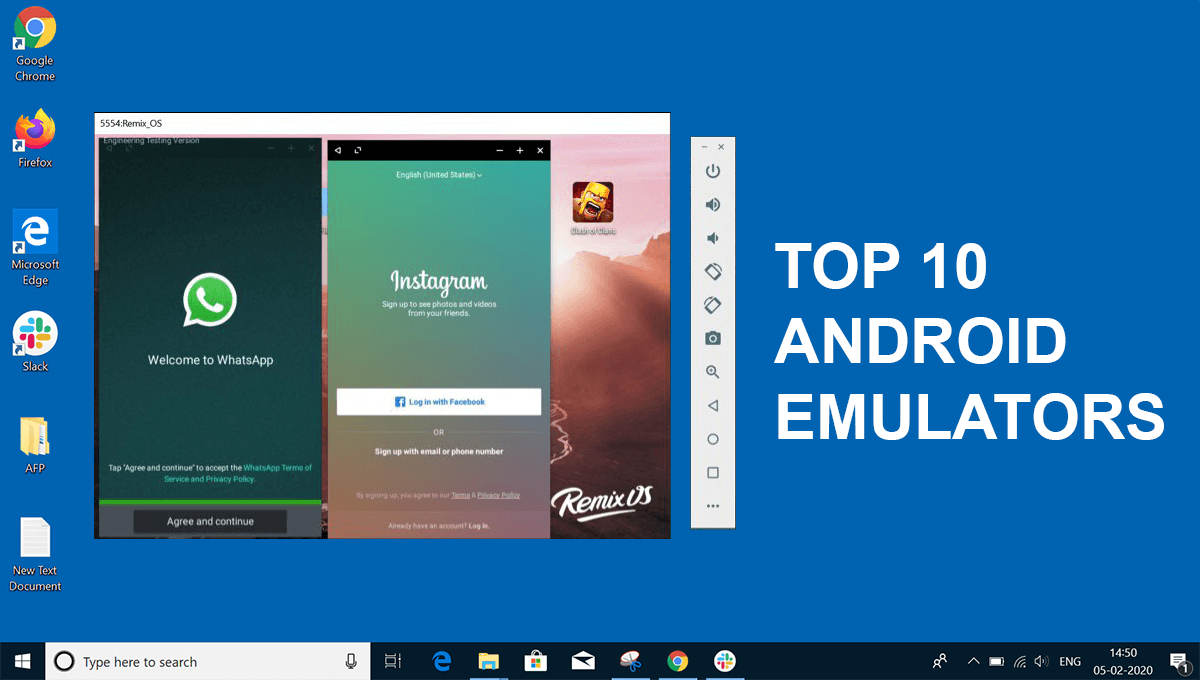
Task: Click the Log in with Facebook button
Action: tap(439, 402)
